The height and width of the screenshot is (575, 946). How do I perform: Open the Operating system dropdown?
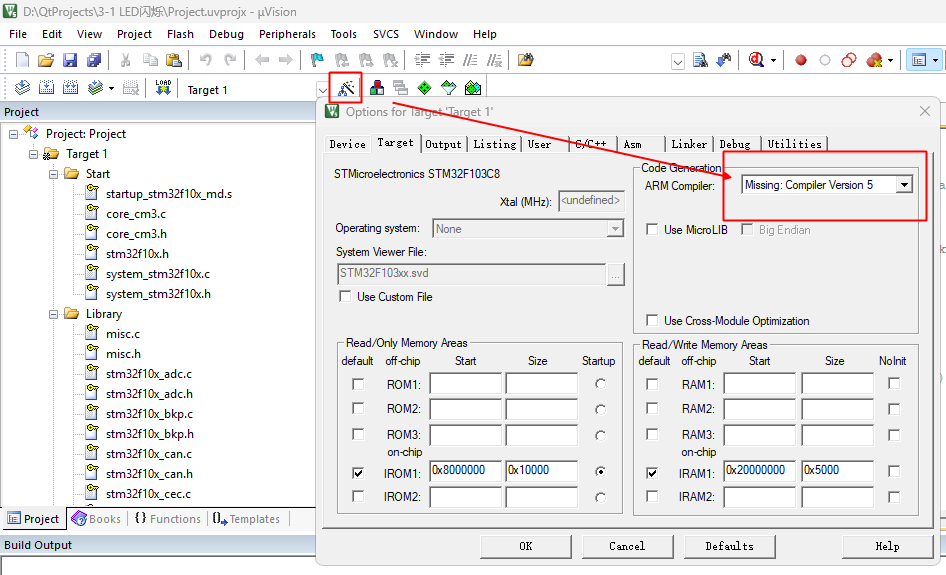coord(615,229)
